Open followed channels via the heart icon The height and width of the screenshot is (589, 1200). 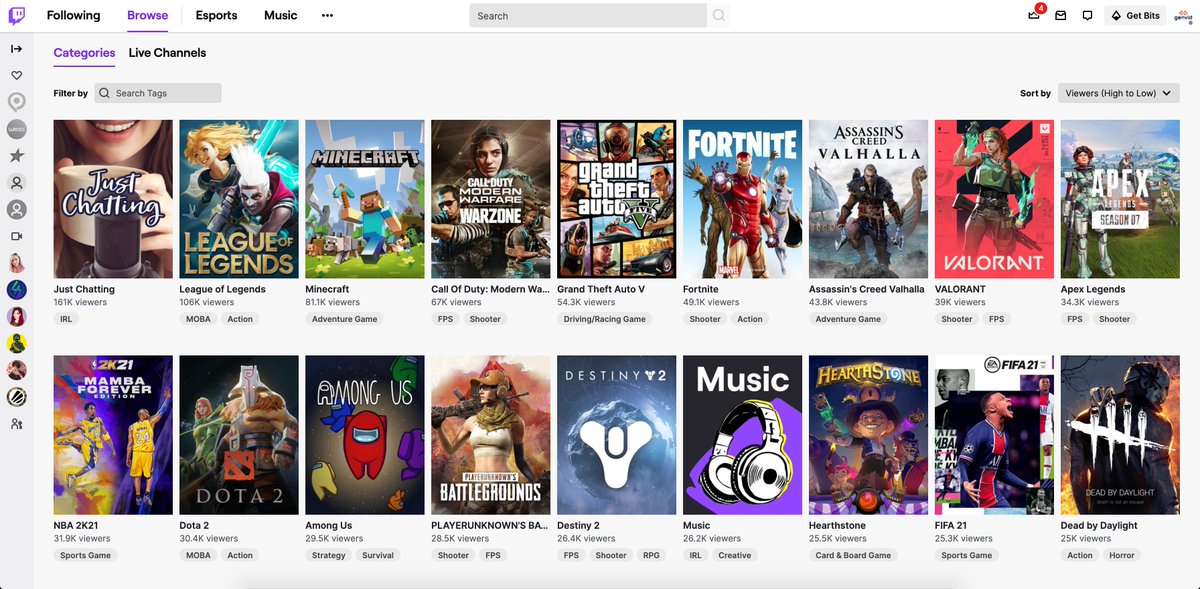click(x=17, y=75)
